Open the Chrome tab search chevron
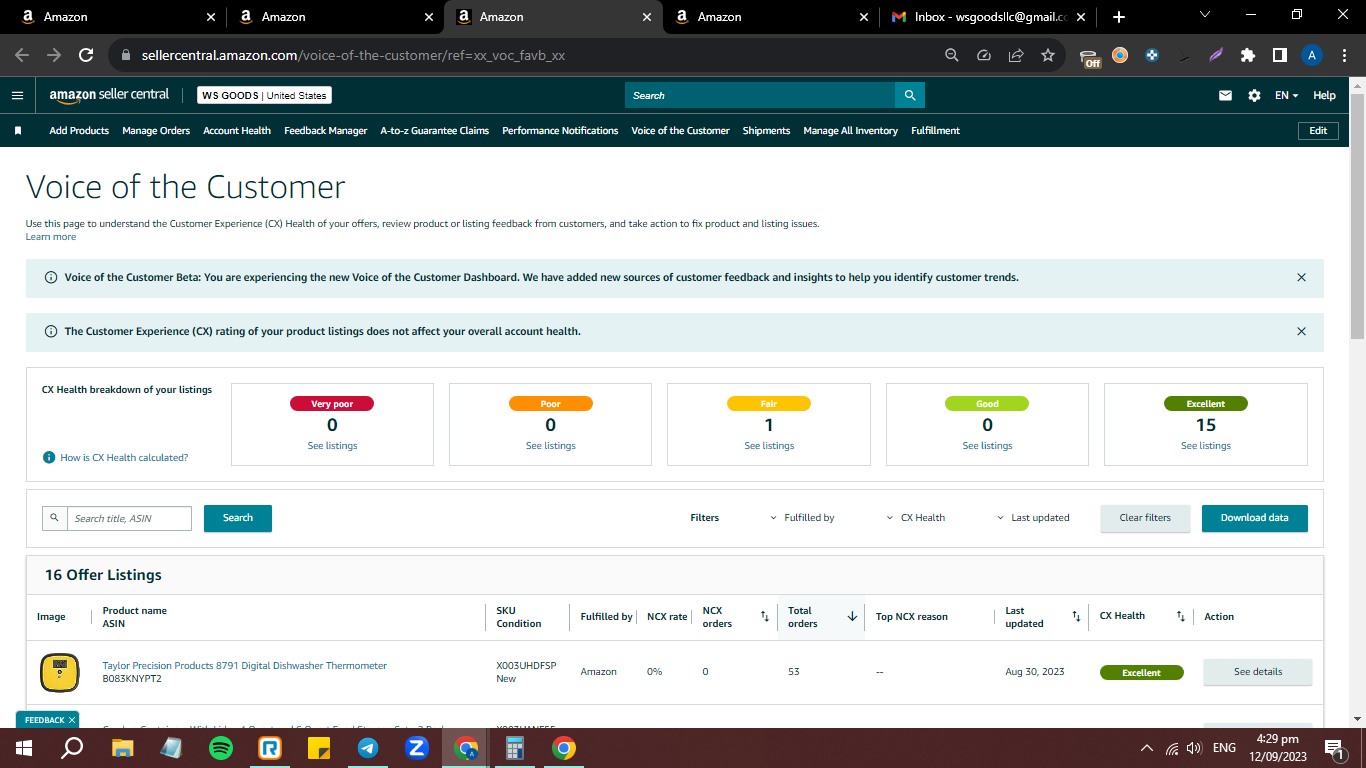The image size is (1366, 768). pos(1205,15)
